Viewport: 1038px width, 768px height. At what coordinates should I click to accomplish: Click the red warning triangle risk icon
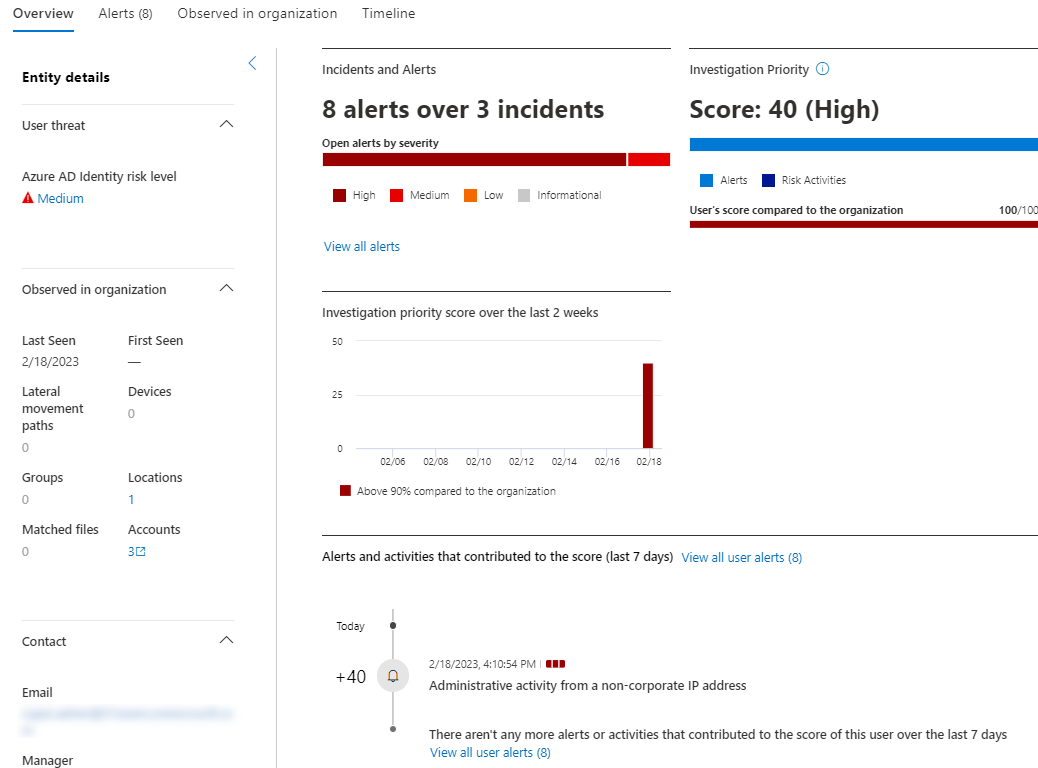[28, 199]
